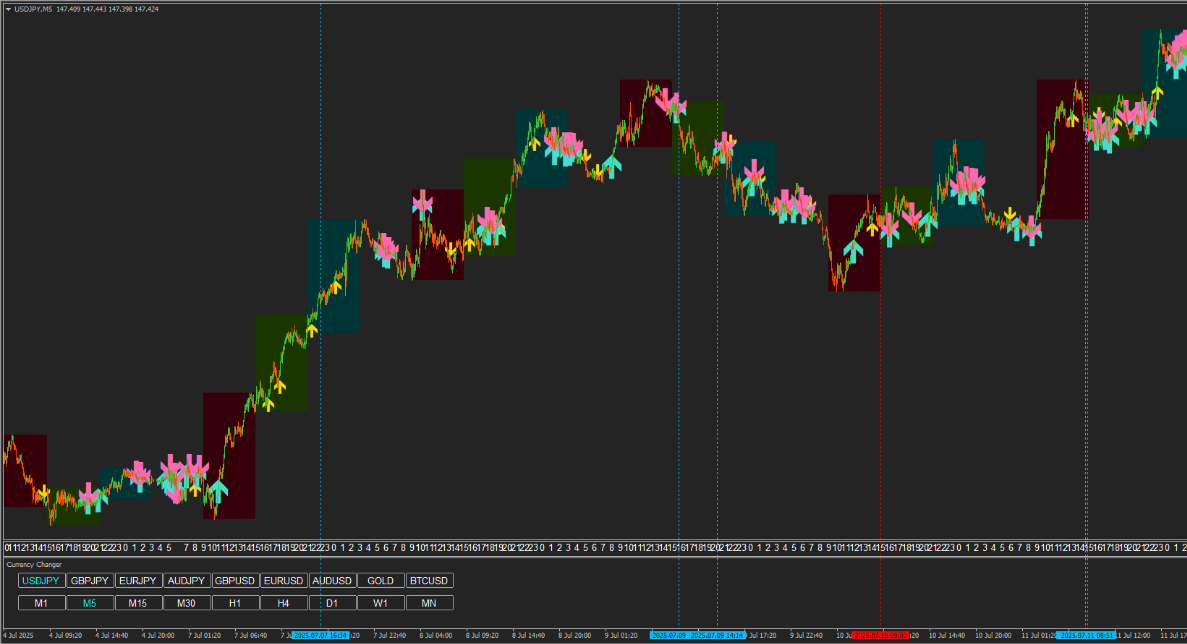The image size is (1187, 644).
Task: Change timeframe to H4
Action: point(283,603)
